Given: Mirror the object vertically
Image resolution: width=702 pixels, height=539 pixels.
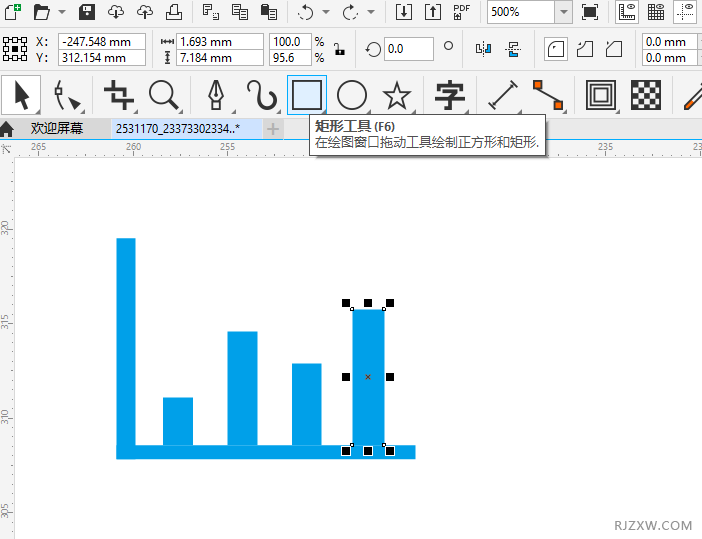Looking at the screenshot, I should (x=513, y=49).
